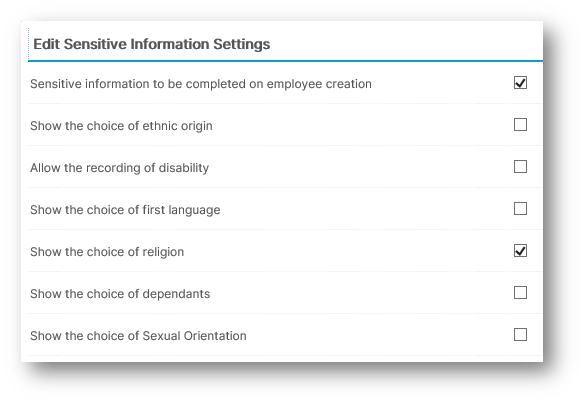Click the words 'Sexual Orientation' in last row
585x404 pixels.
pos(194,336)
